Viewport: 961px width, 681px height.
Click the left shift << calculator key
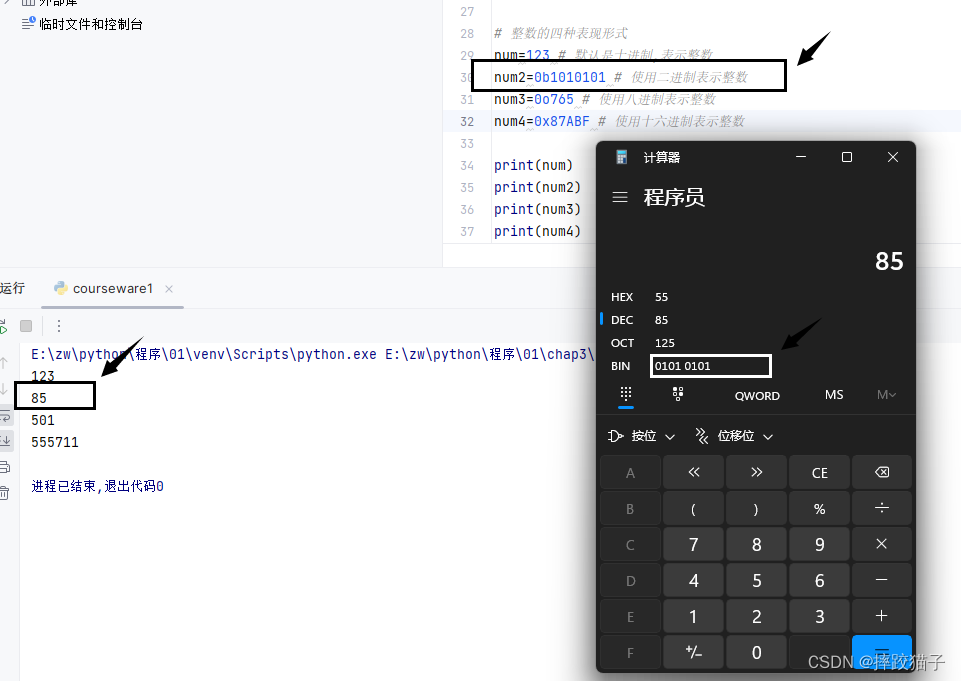[694, 473]
